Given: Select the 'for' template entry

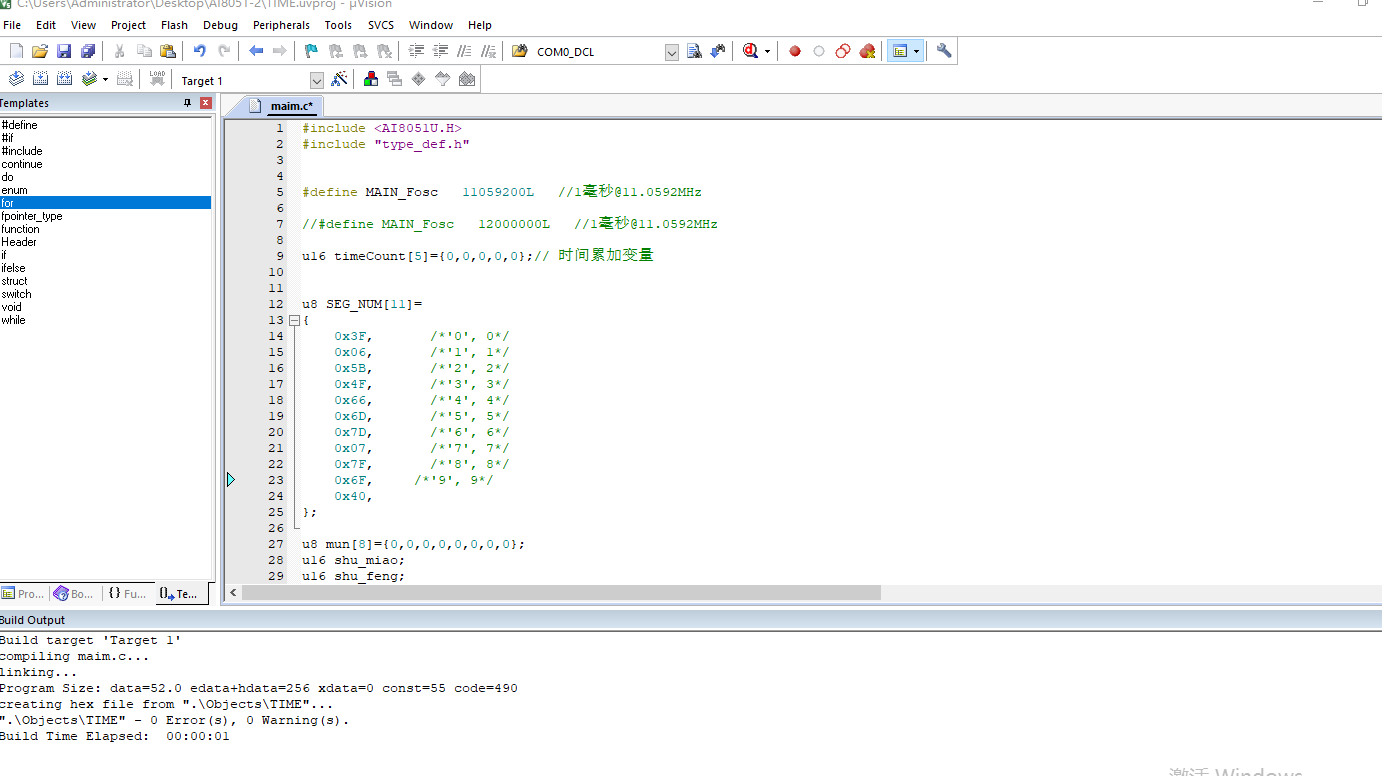Looking at the screenshot, I should coord(105,203).
